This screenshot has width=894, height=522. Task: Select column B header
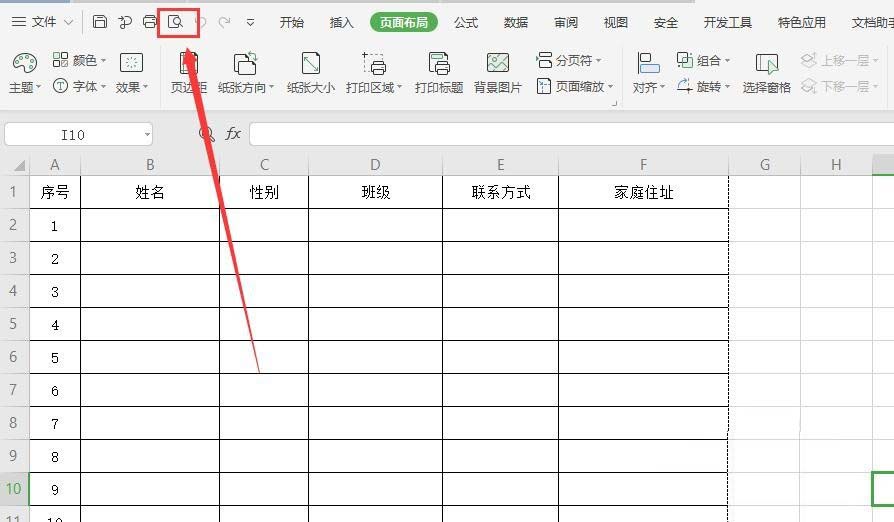pyautogui.click(x=150, y=165)
